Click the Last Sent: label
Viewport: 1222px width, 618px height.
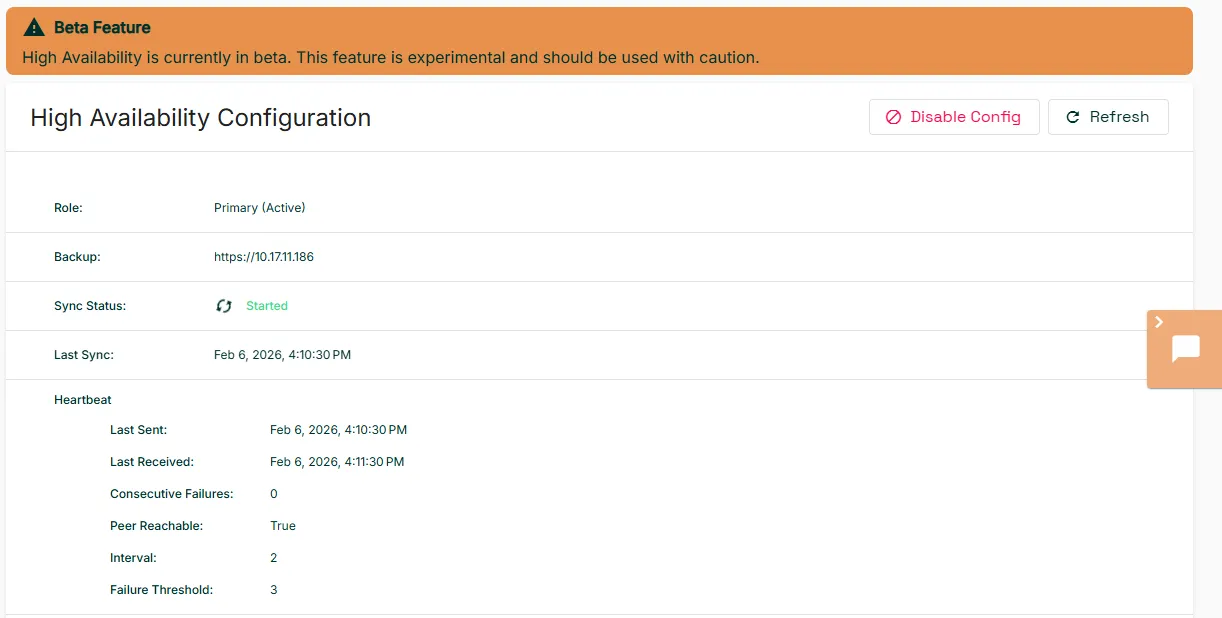pos(138,430)
